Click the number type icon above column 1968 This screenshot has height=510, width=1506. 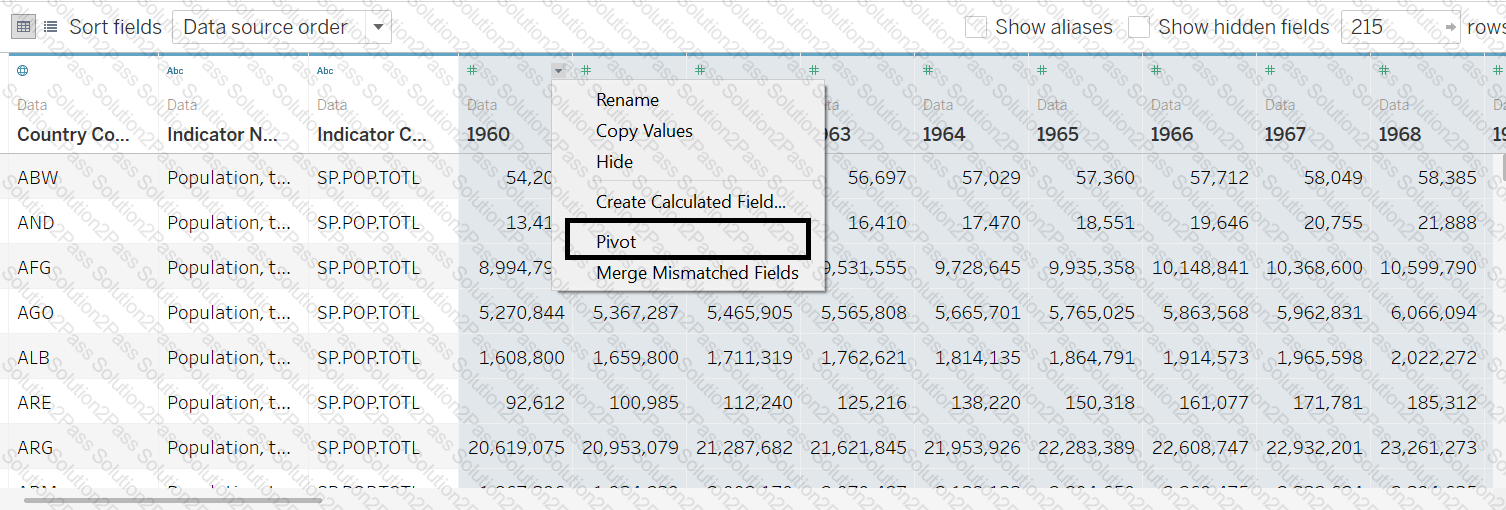coord(1385,71)
